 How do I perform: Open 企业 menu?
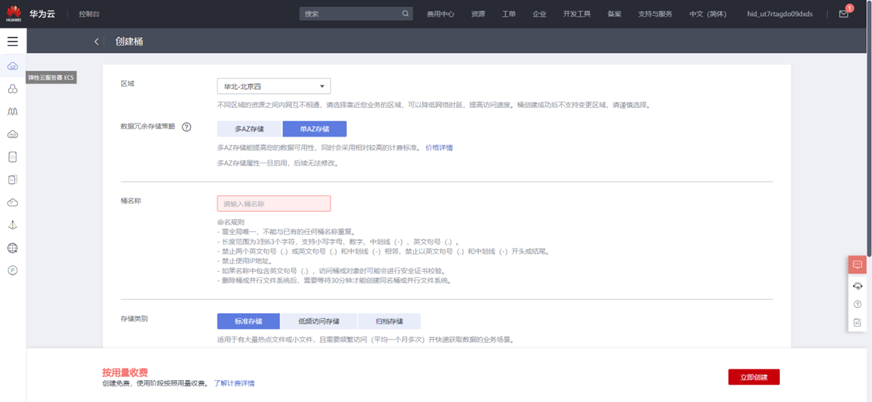click(539, 14)
